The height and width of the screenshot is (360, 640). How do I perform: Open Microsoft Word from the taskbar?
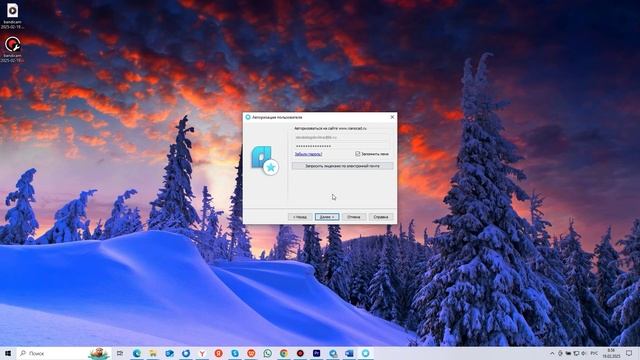tap(349, 353)
